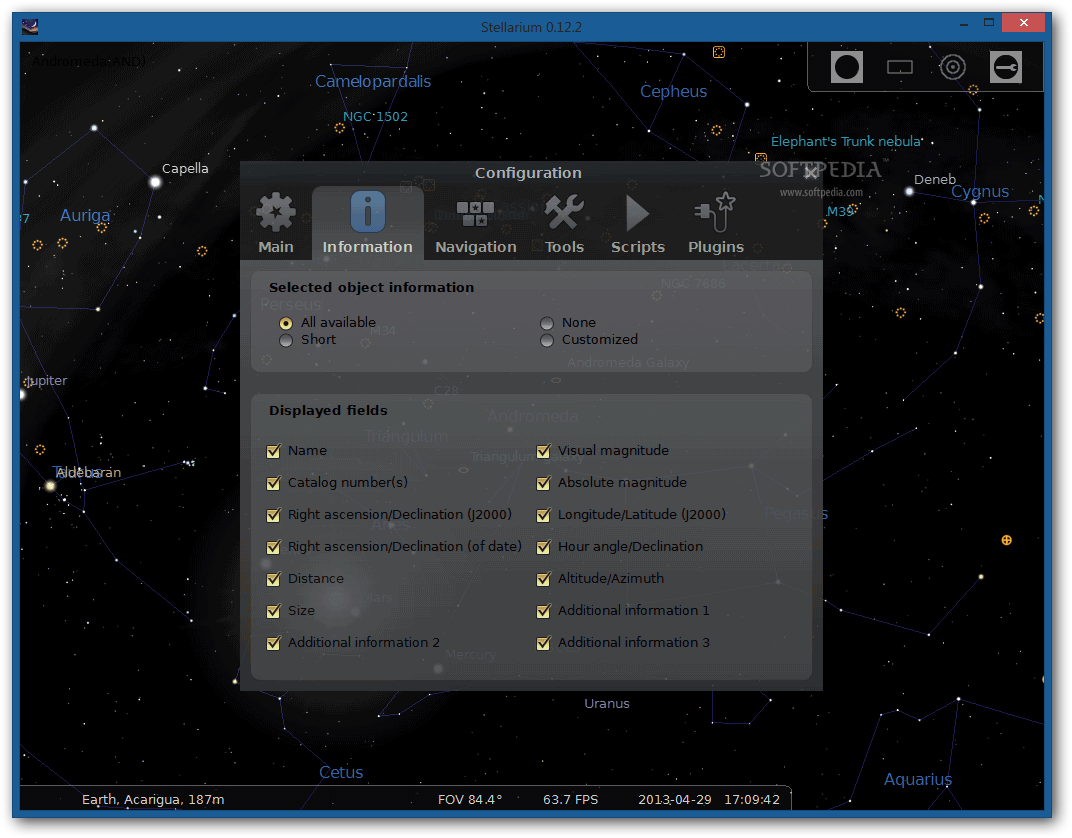Toggle the Catalog number(s) checkbox
This screenshot has width=1072, height=838.
pyautogui.click(x=273, y=483)
